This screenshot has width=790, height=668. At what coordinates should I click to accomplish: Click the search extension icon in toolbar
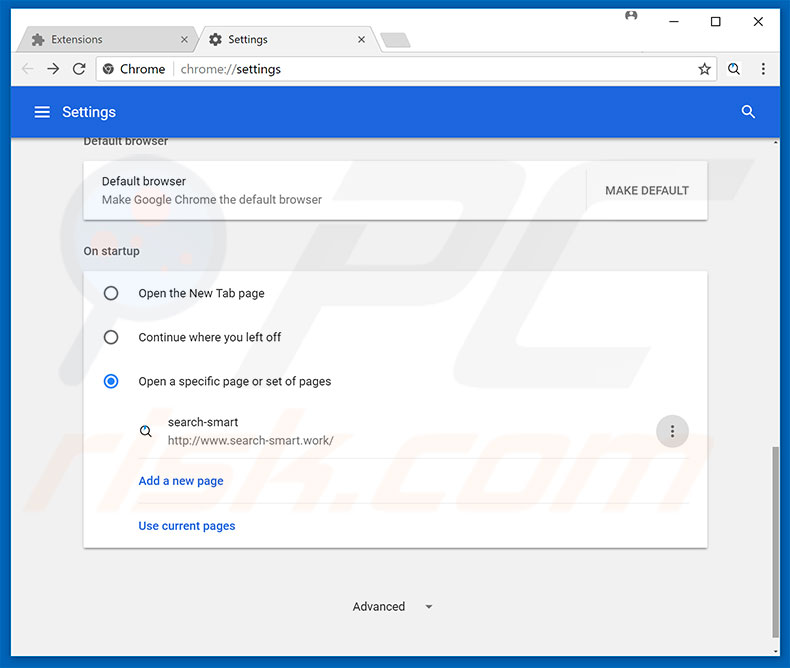[x=734, y=69]
